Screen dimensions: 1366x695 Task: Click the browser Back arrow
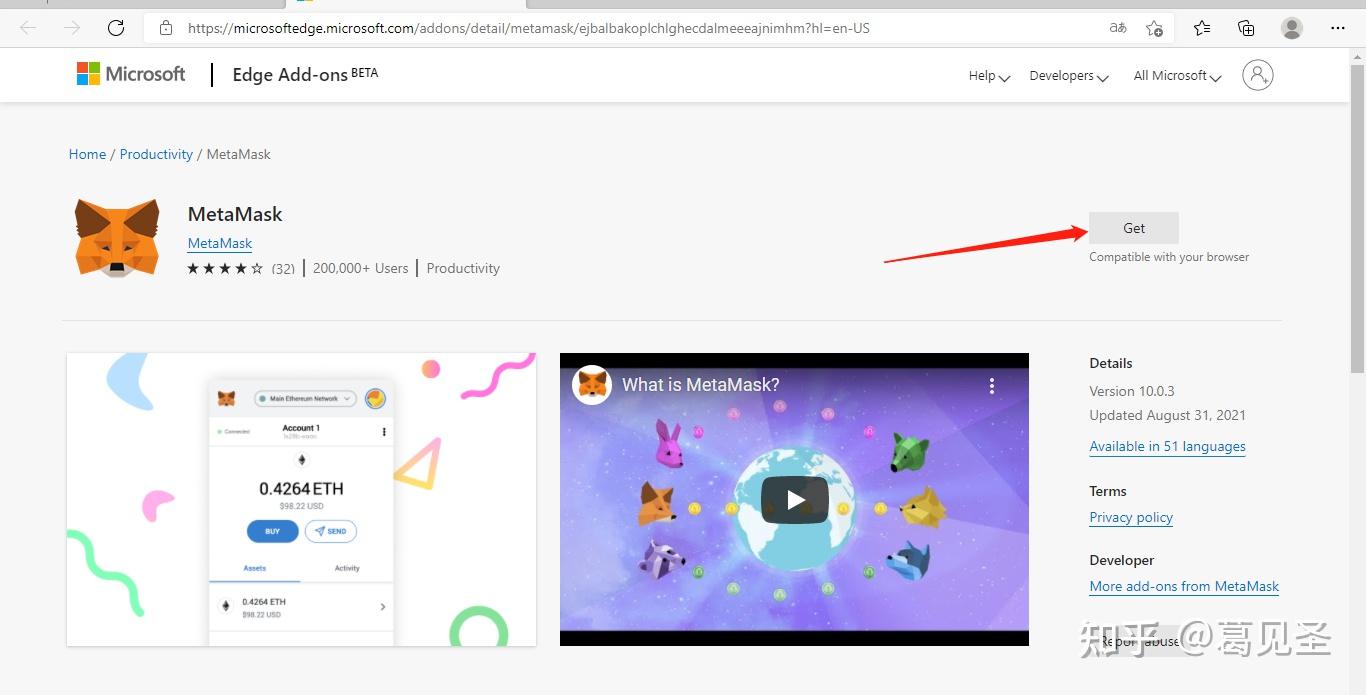point(28,28)
